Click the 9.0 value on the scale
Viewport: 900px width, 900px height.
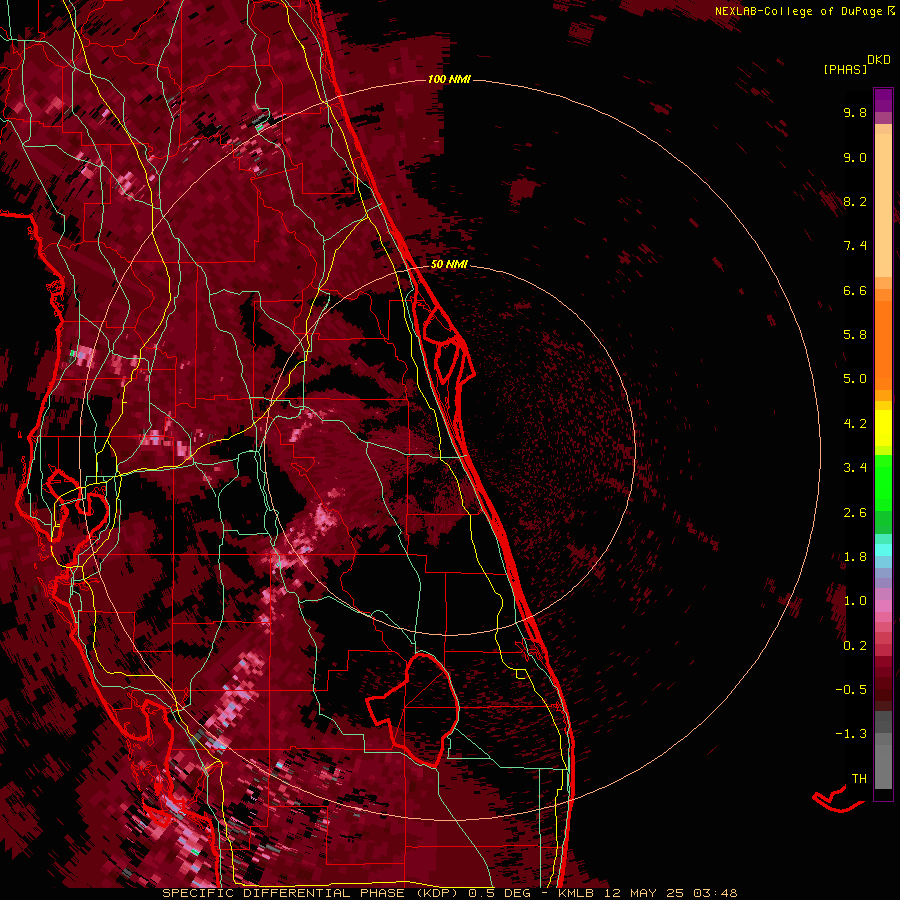point(855,157)
